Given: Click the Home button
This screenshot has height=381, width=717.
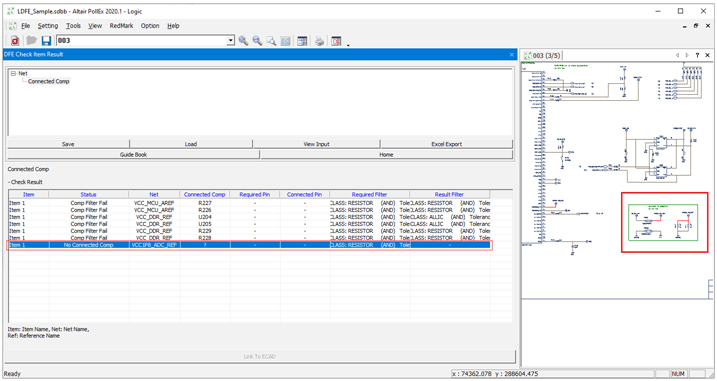Looking at the screenshot, I should [386, 155].
